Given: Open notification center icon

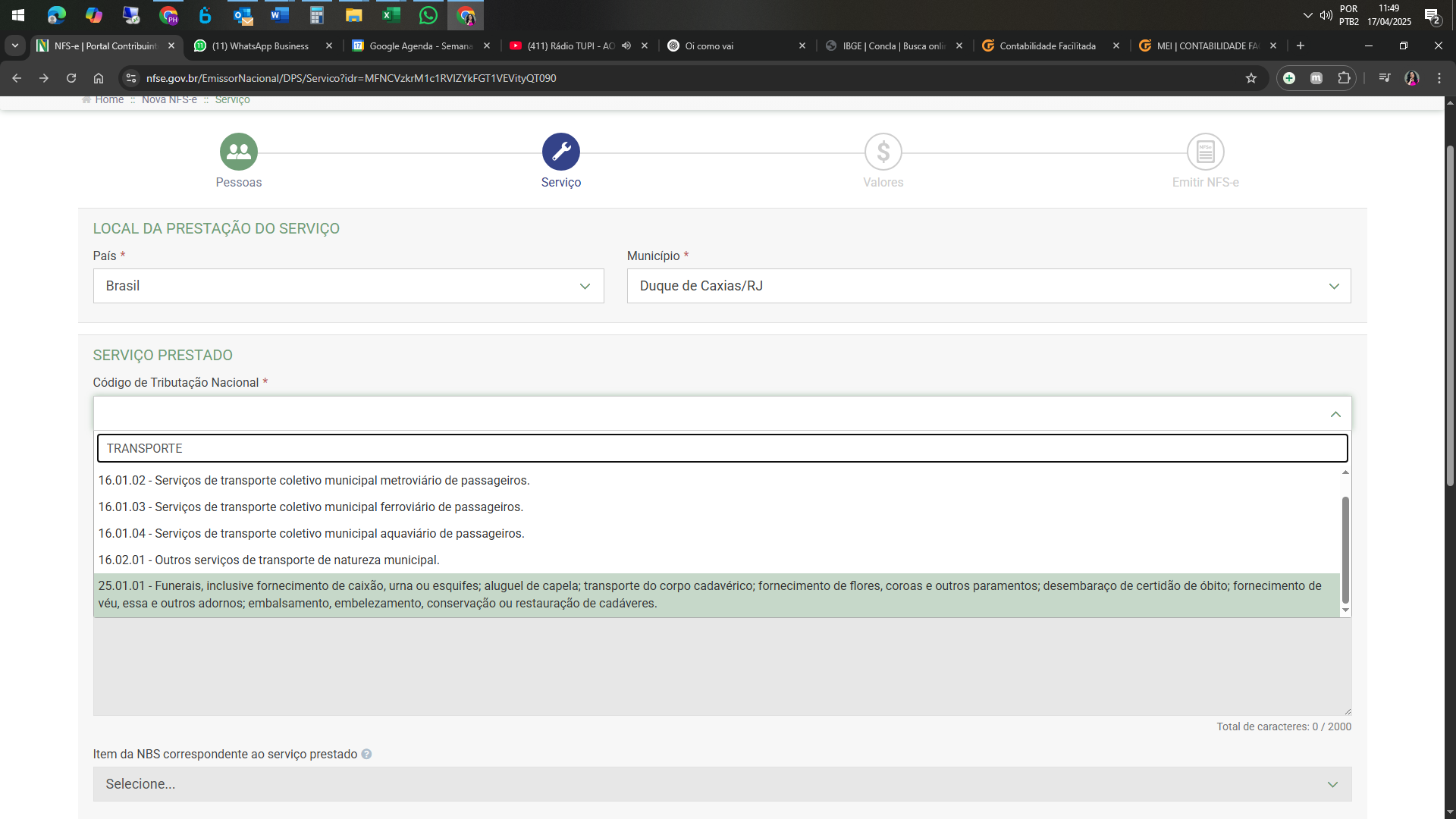Looking at the screenshot, I should coord(1432,15).
